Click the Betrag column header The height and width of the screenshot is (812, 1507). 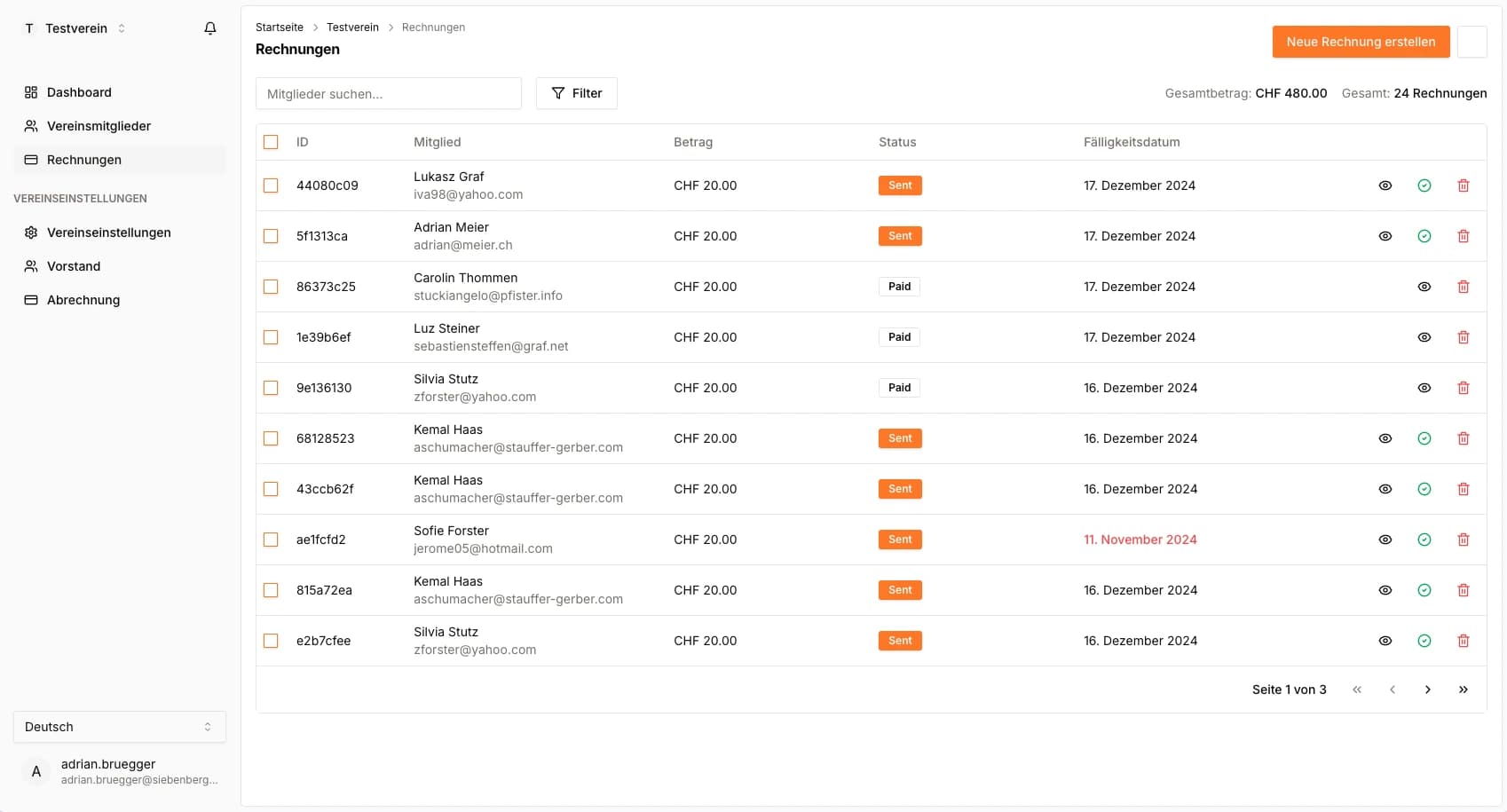[x=693, y=142]
